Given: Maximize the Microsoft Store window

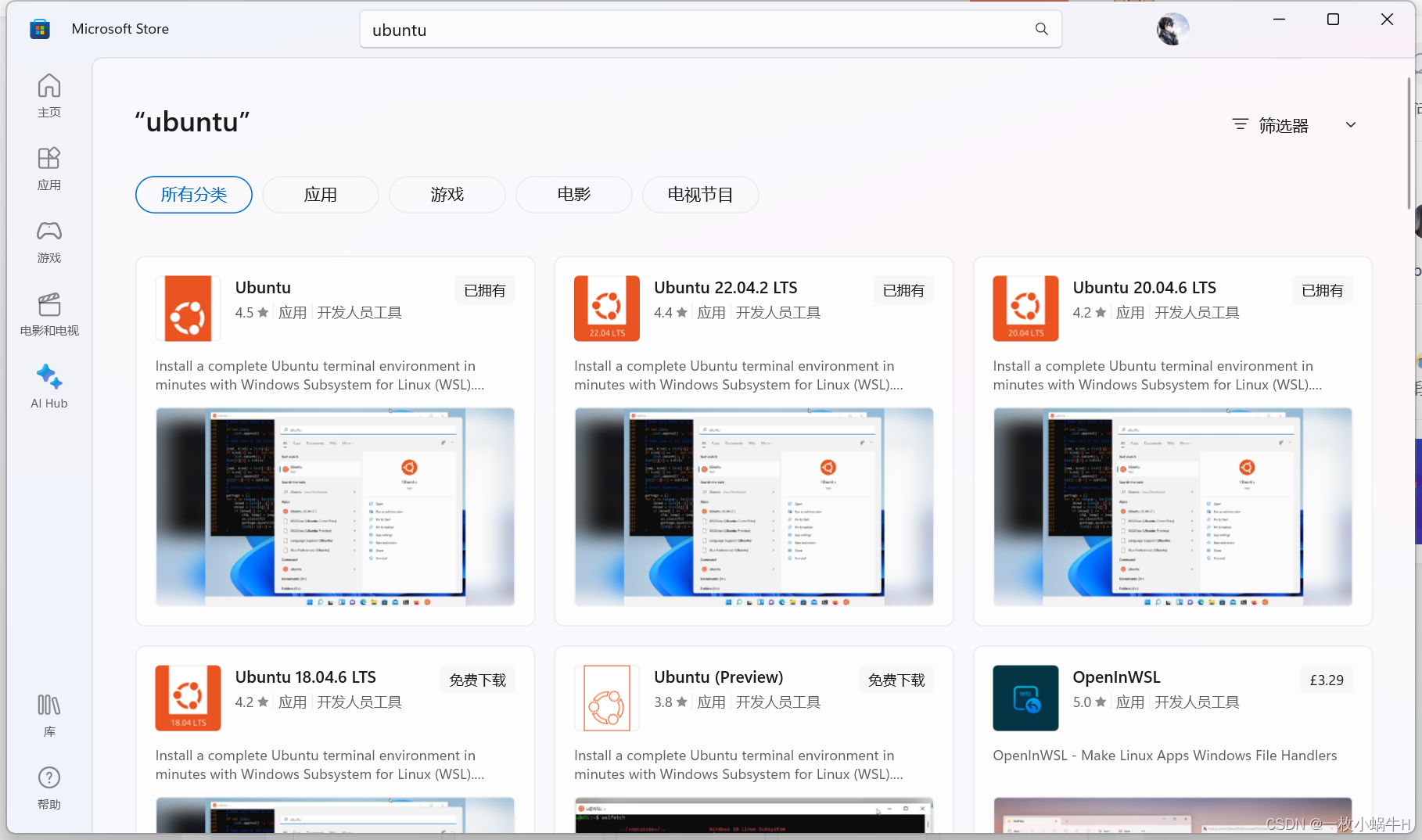Looking at the screenshot, I should click(1334, 20).
